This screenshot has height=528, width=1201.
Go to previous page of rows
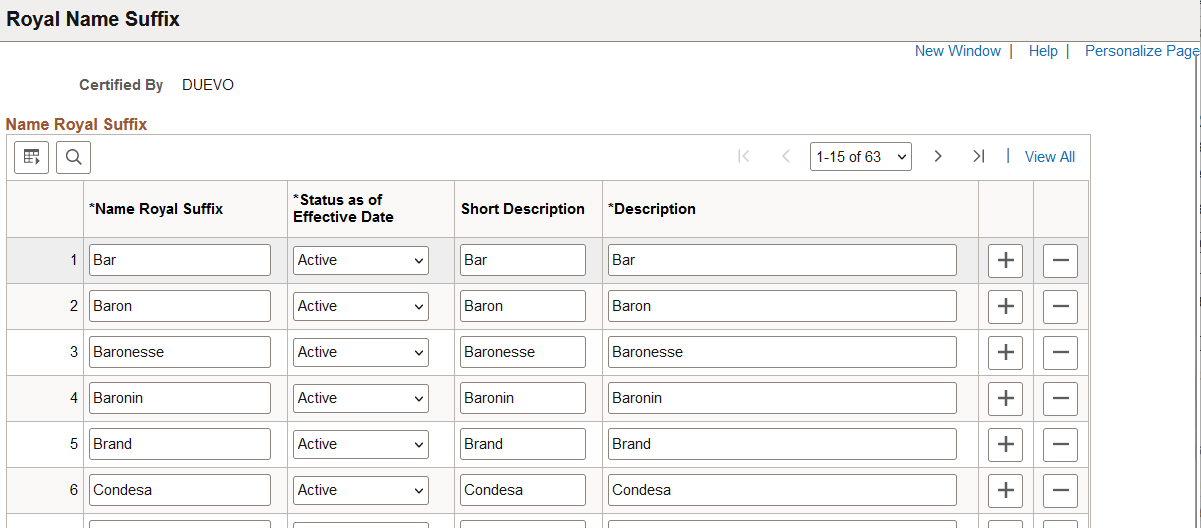(786, 156)
